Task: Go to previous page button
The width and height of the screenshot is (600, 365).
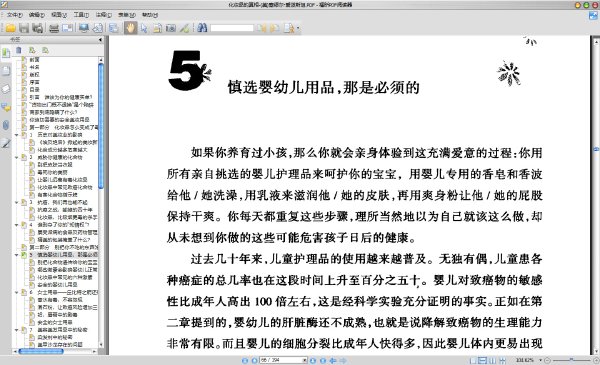Action: [254, 360]
